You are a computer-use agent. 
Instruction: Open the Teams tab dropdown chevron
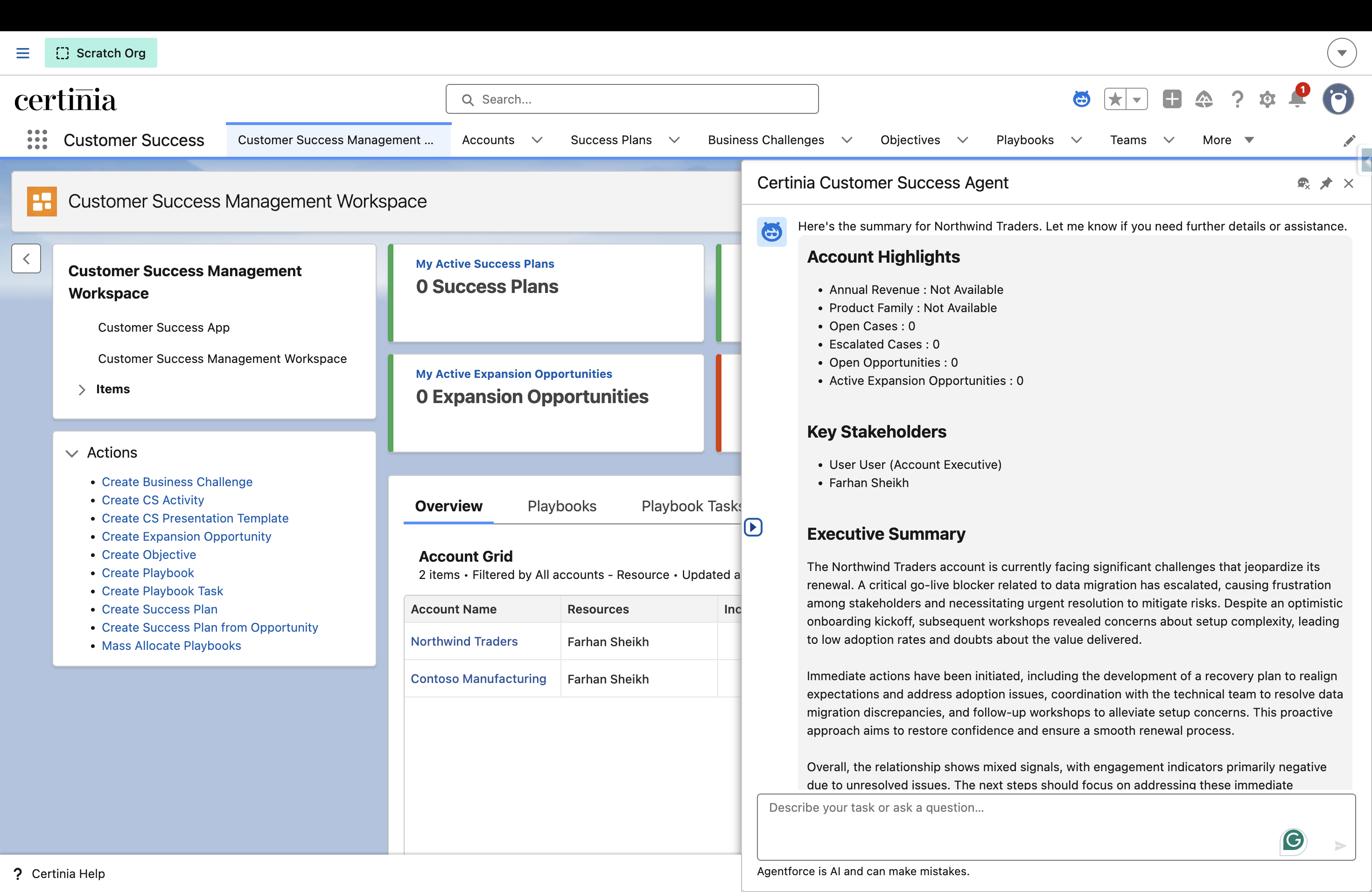coord(1169,140)
